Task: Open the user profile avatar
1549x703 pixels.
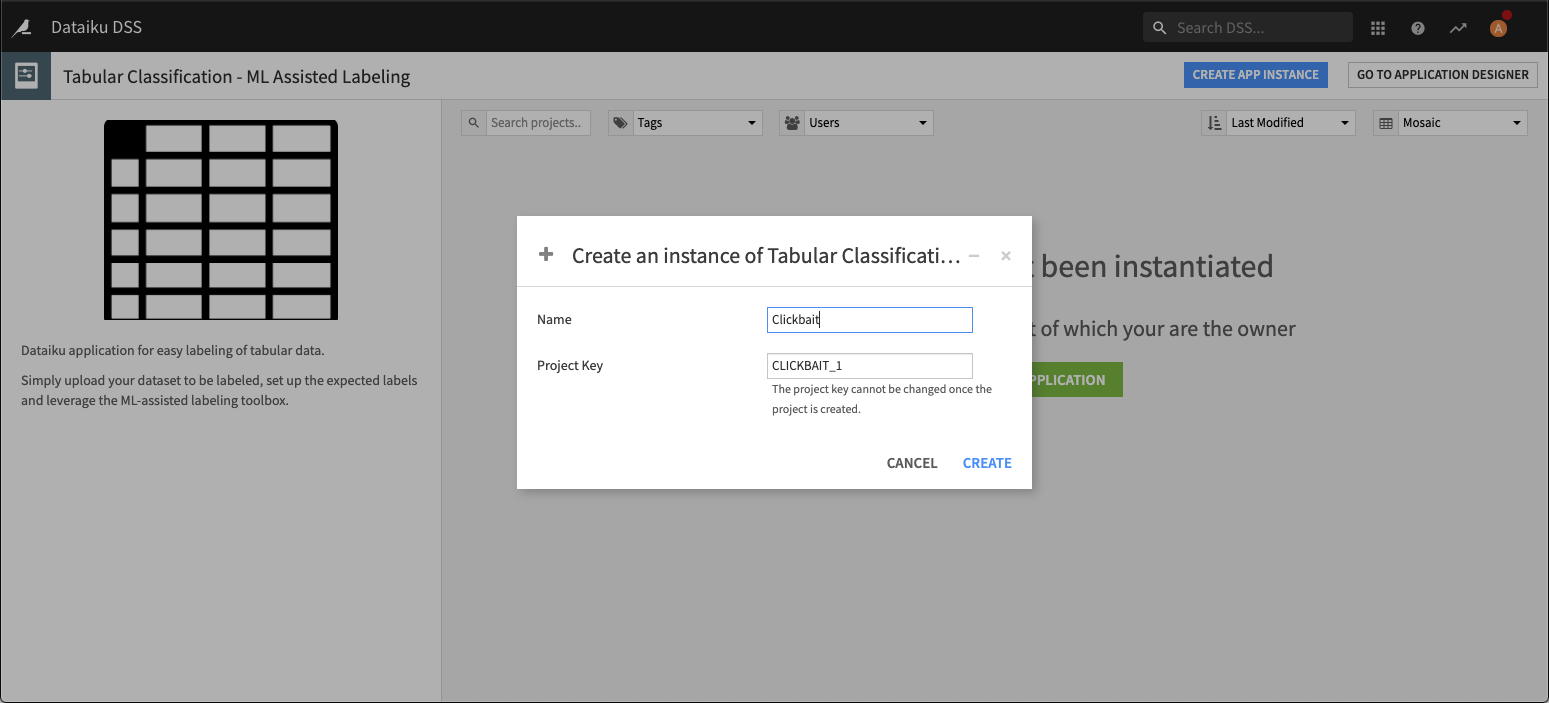Action: (1498, 28)
